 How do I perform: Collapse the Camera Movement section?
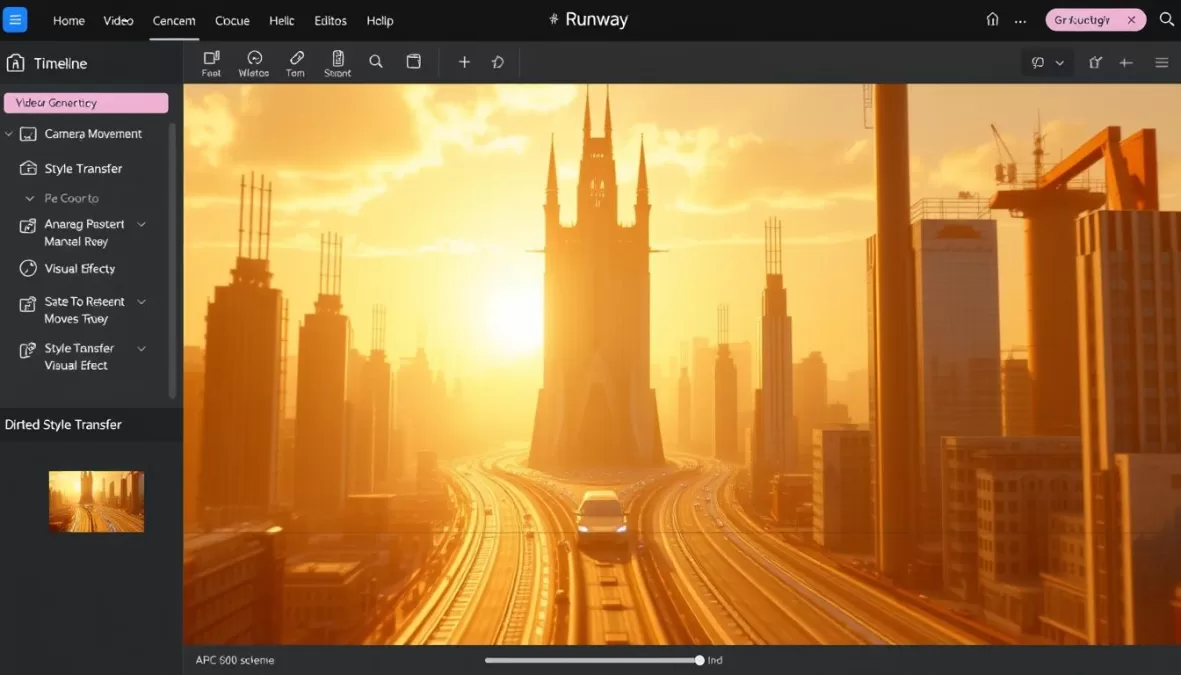9,133
